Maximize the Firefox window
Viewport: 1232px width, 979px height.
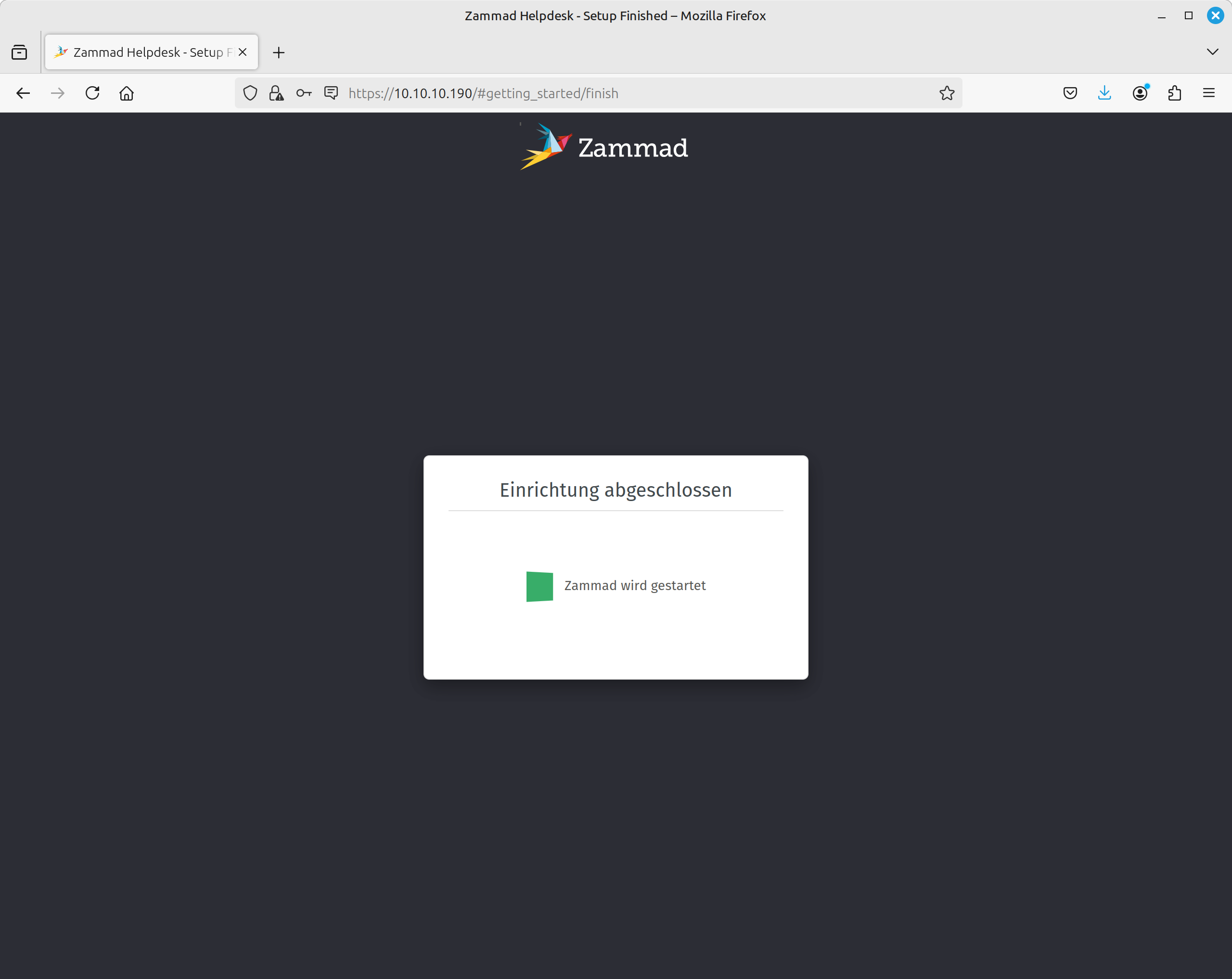coord(1189,16)
